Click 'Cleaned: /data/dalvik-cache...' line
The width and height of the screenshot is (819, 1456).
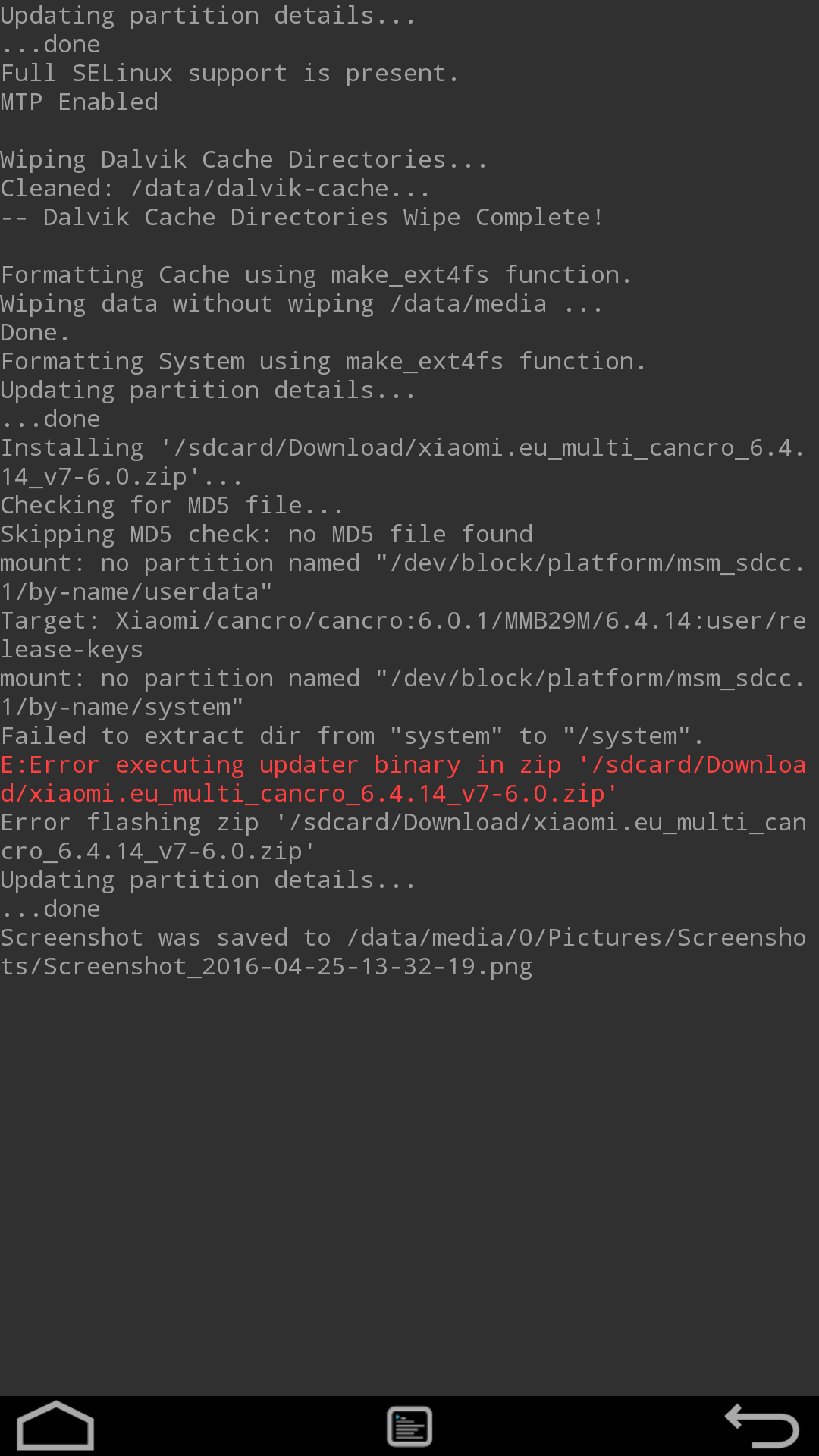215,189
